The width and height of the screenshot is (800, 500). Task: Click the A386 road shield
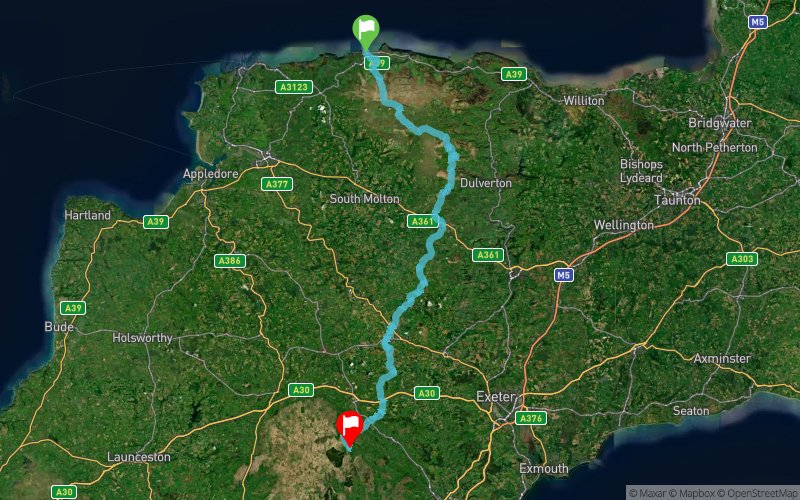230,261
